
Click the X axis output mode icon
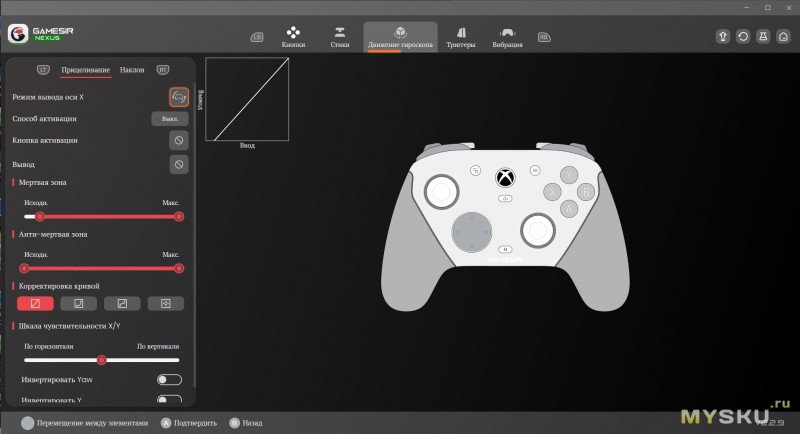pos(178,96)
